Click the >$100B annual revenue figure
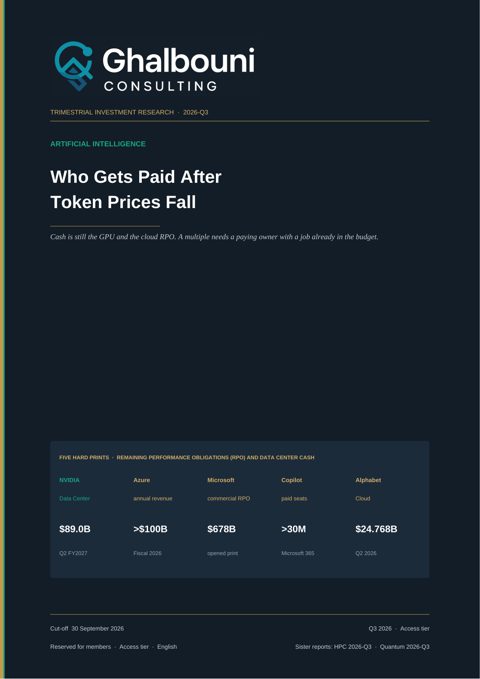The height and width of the screenshot is (679, 480). [x=150, y=529]
